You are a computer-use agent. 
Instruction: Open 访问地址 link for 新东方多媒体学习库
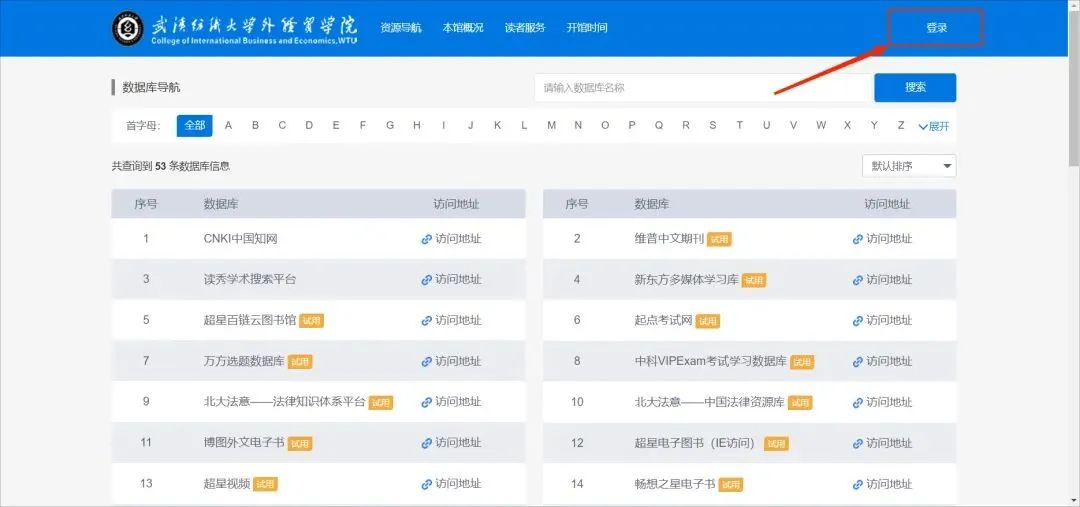[x=882, y=280]
